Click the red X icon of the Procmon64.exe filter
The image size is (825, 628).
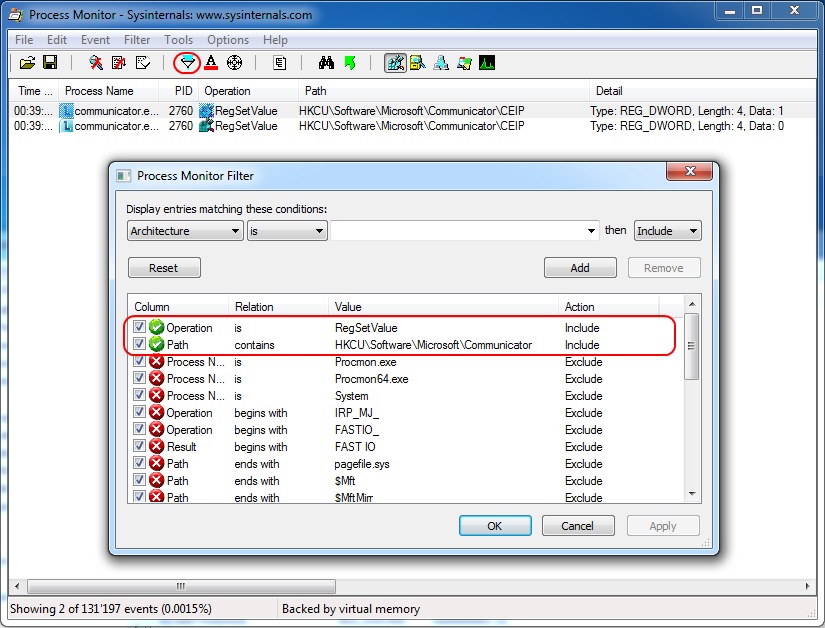pos(156,379)
